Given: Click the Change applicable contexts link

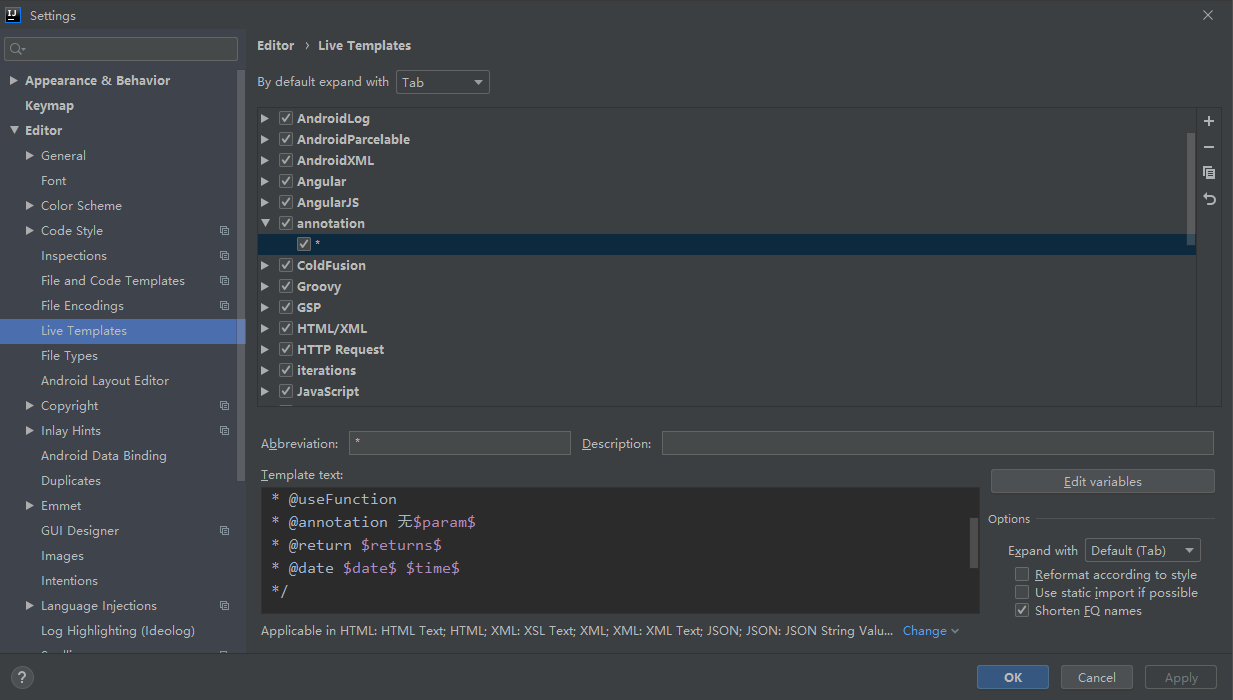Looking at the screenshot, I should point(930,631).
